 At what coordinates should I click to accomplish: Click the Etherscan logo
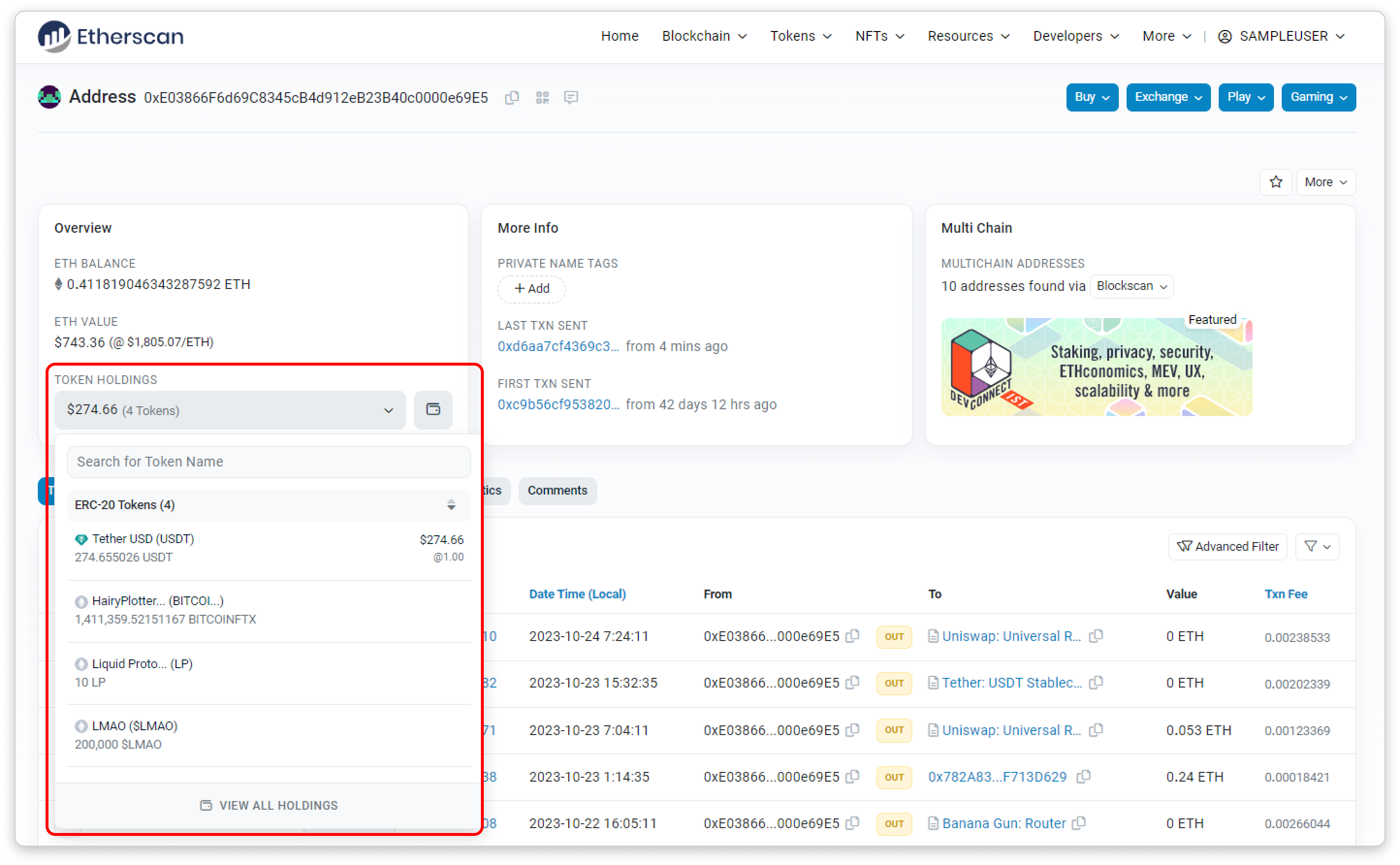(111, 36)
